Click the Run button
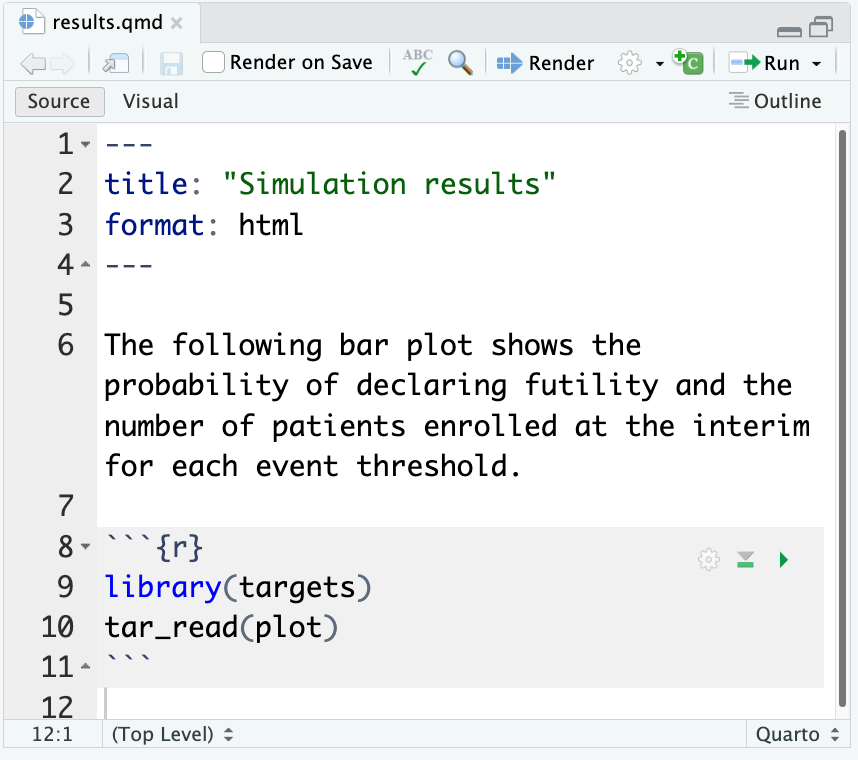The image size is (858, 760). [x=764, y=63]
